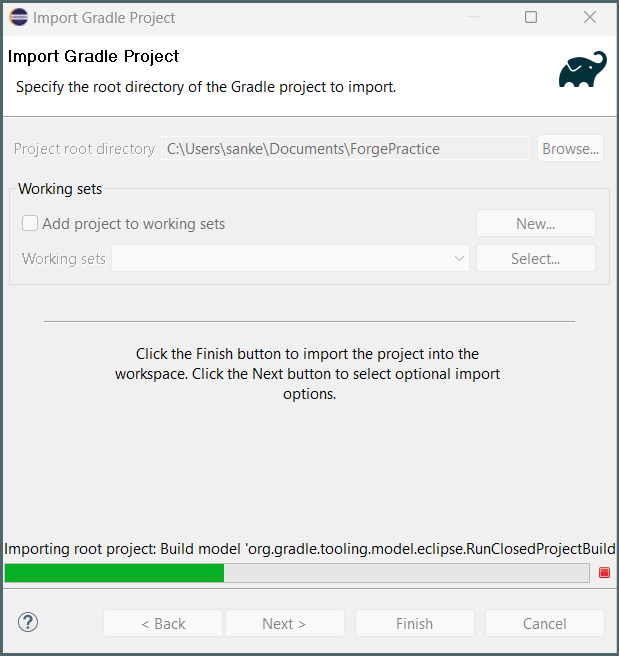Click the Import Gradle Project title bar text
The height and width of the screenshot is (656, 619).
coord(104,17)
